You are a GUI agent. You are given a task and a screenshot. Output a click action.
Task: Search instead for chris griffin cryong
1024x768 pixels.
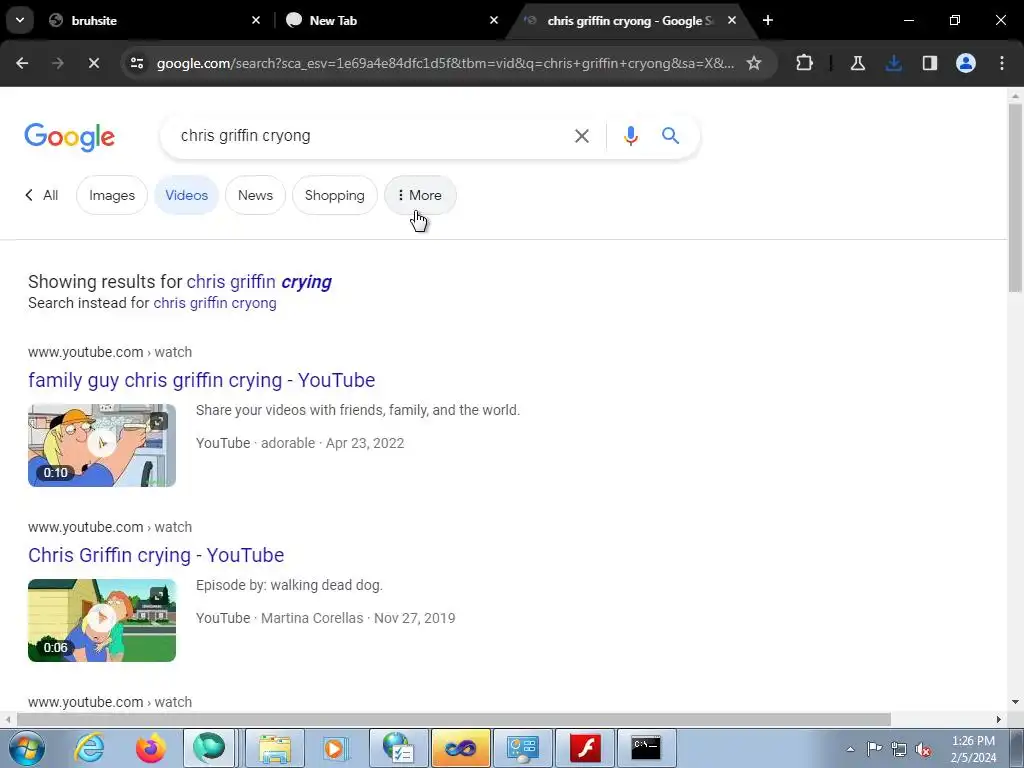tap(215, 303)
